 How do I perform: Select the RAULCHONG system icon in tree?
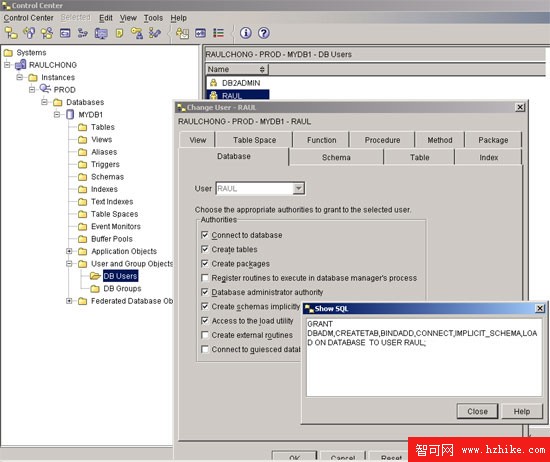20,65
